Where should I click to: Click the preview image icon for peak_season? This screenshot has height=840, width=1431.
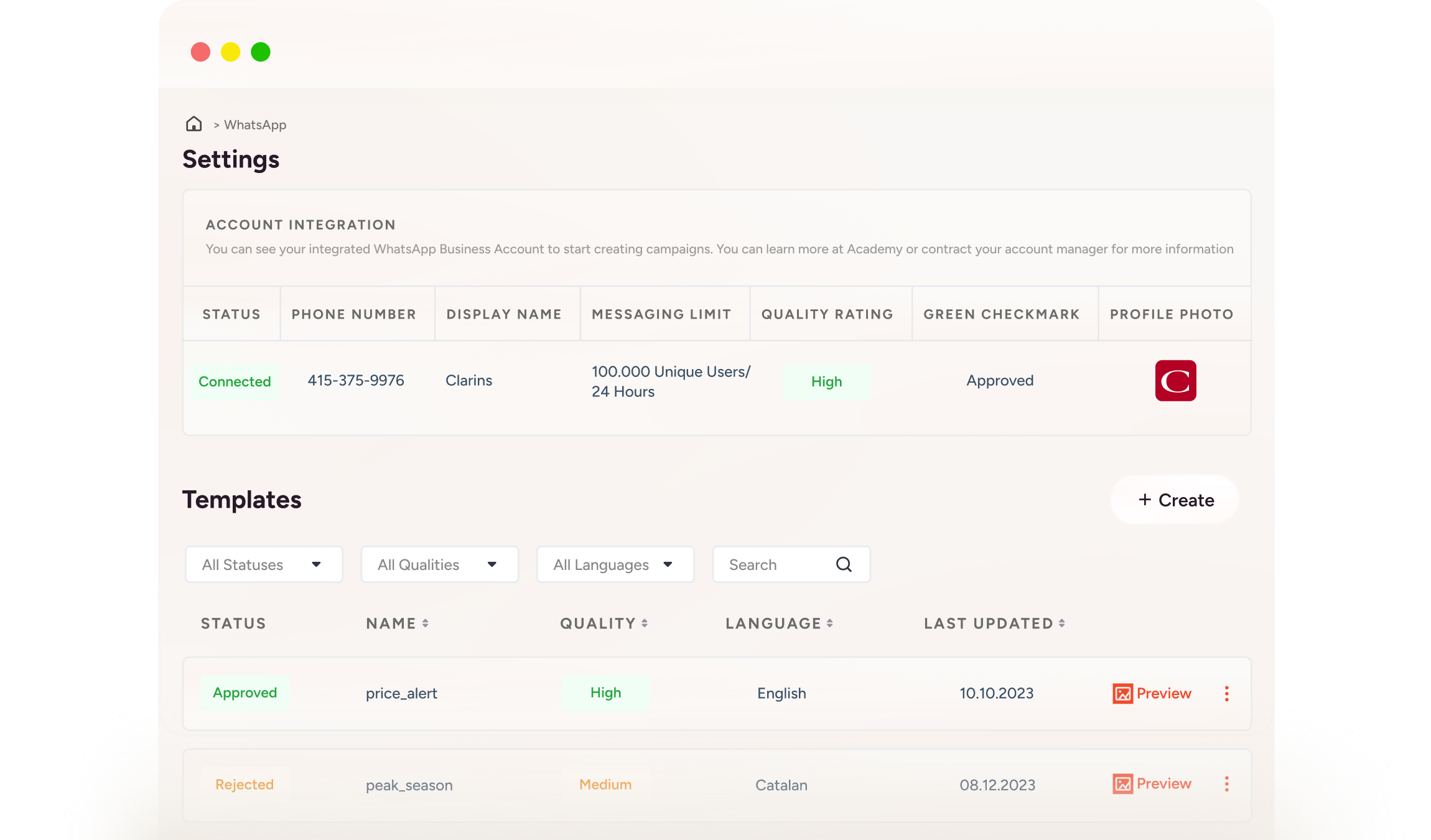coord(1122,784)
